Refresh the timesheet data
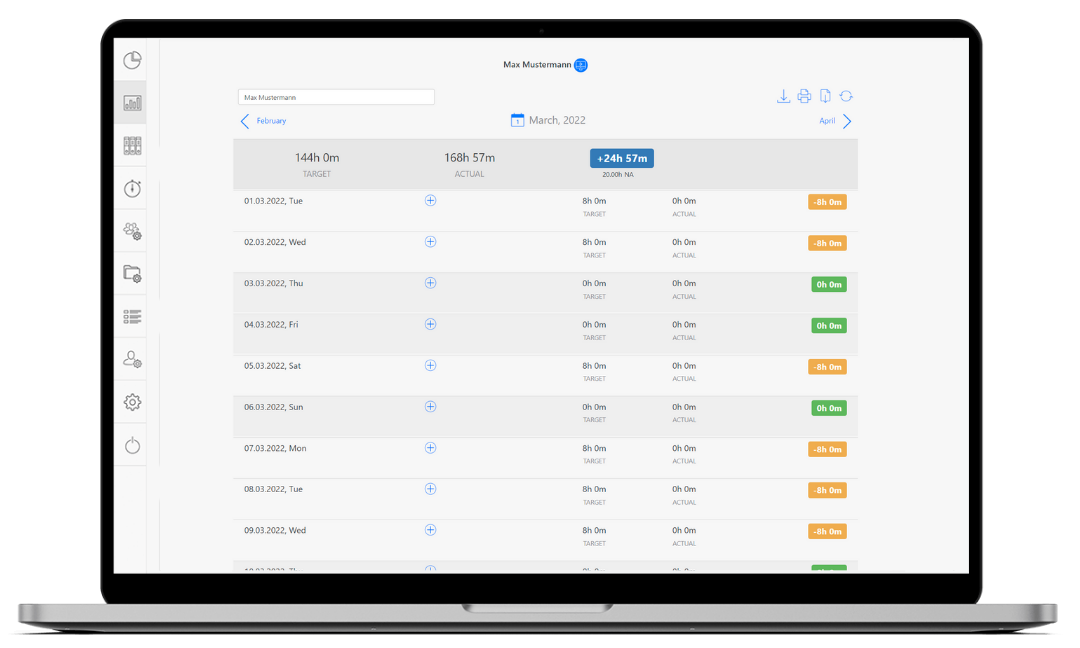 pos(846,96)
